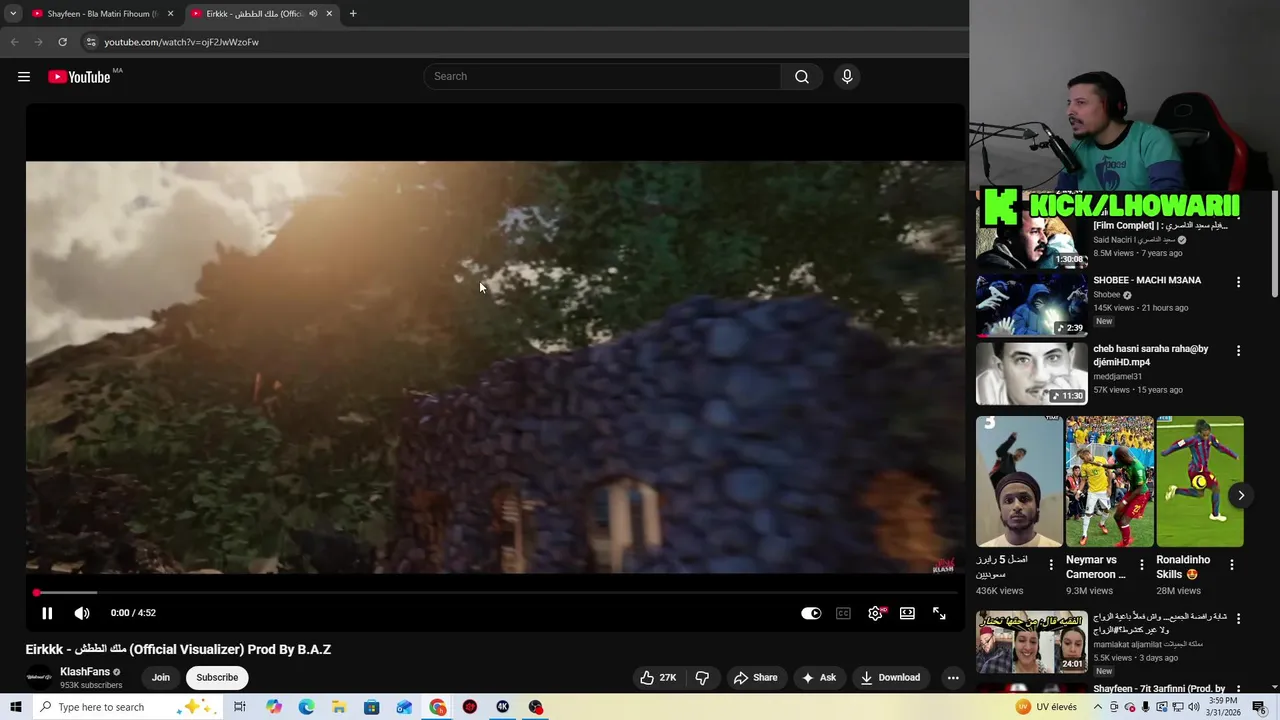
Task: Toggle the autoplay switch
Action: [811, 613]
